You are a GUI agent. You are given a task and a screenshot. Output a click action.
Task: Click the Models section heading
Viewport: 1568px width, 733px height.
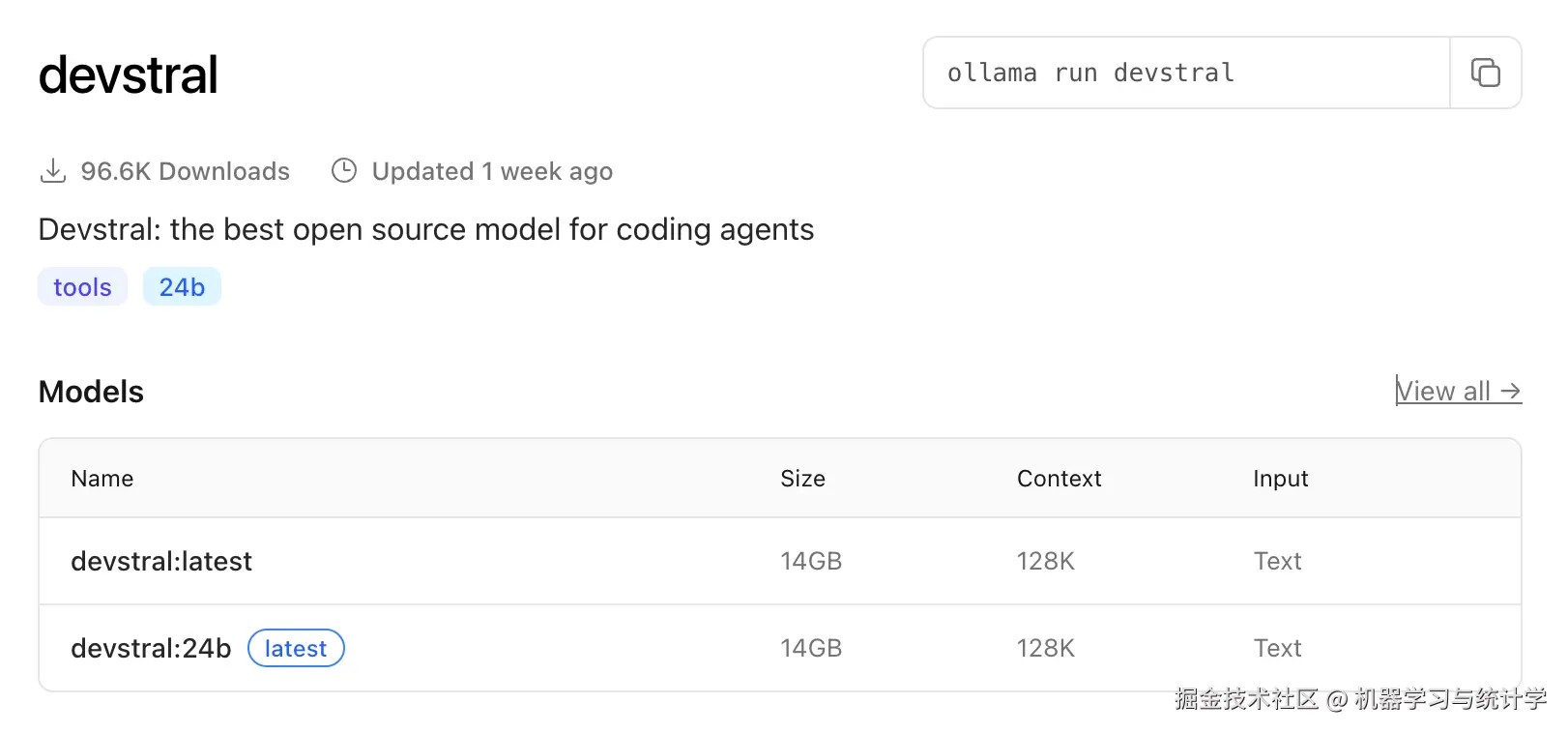click(91, 392)
